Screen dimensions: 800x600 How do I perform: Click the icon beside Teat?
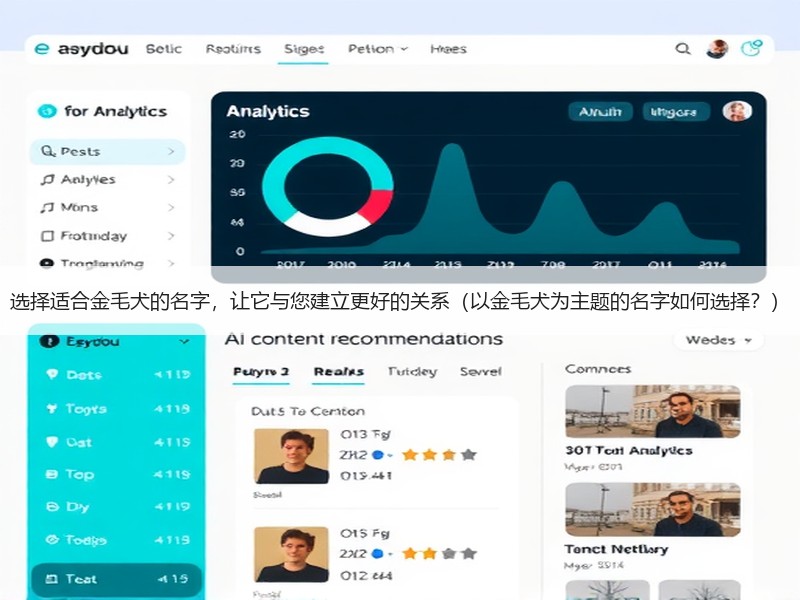tap(52, 579)
